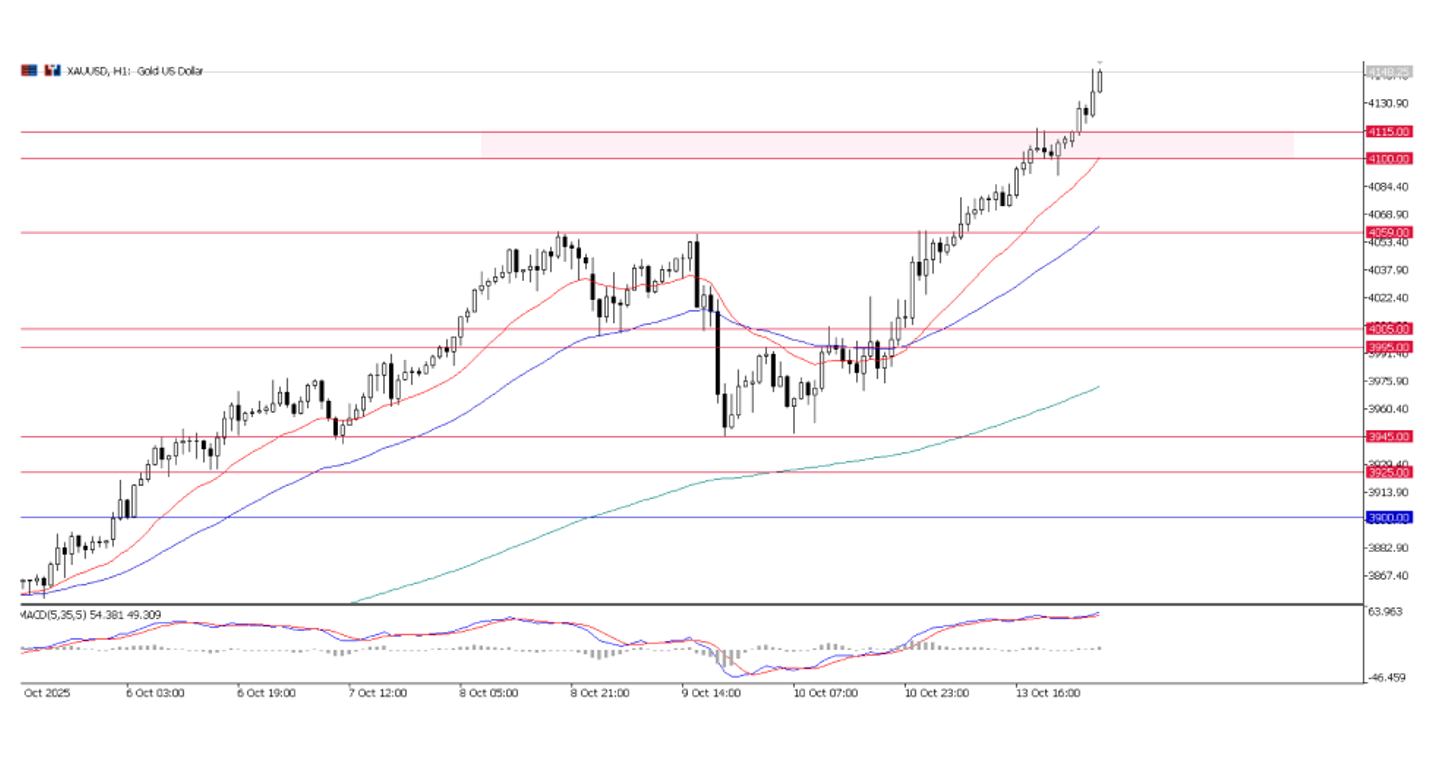This screenshot has height=760, width=1434.
Task: Open the One Click Trading chart icon
Action: (x=52, y=71)
